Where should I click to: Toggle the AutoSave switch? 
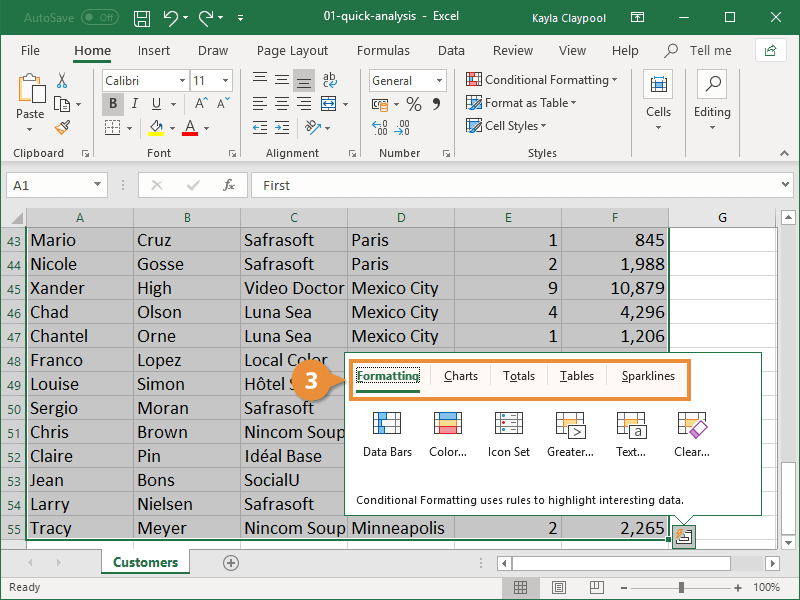pyautogui.click(x=99, y=17)
